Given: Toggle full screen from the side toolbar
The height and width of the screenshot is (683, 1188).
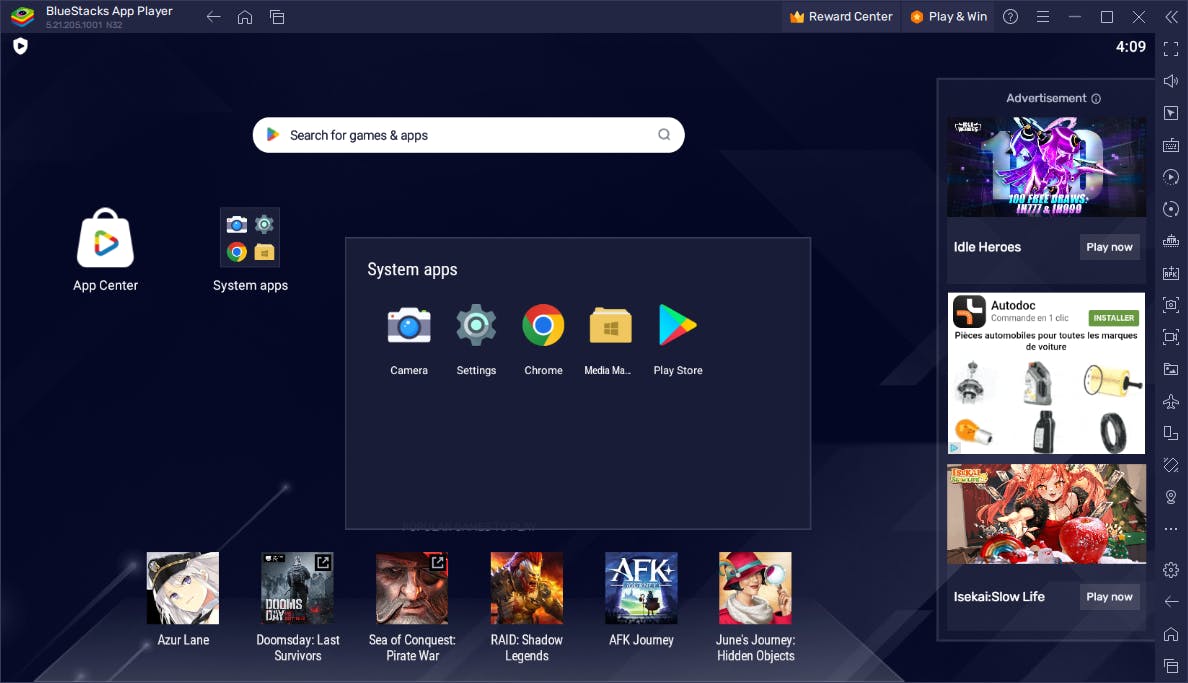Looking at the screenshot, I should (x=1171, y=49).
